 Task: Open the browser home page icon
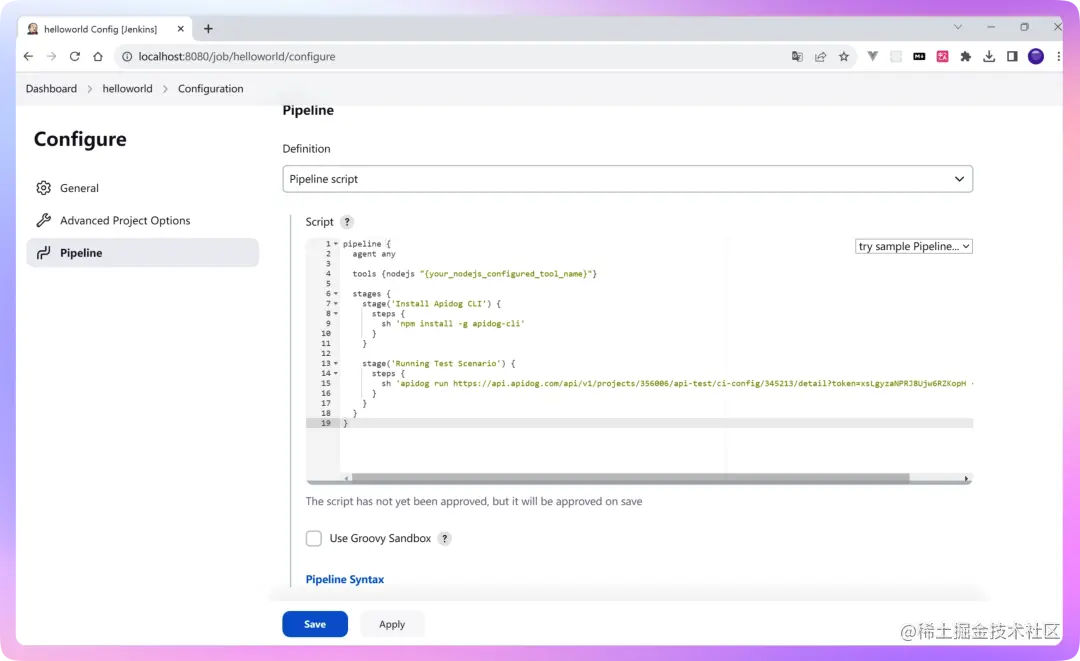[98, 56]
